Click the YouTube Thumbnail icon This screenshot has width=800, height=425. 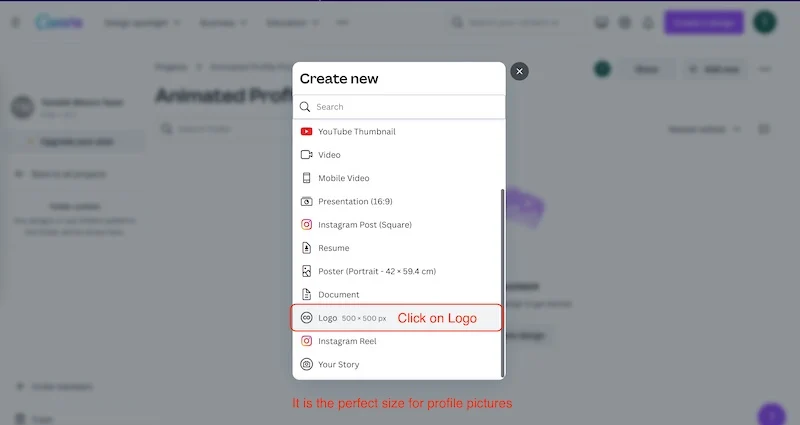point(307,131)
